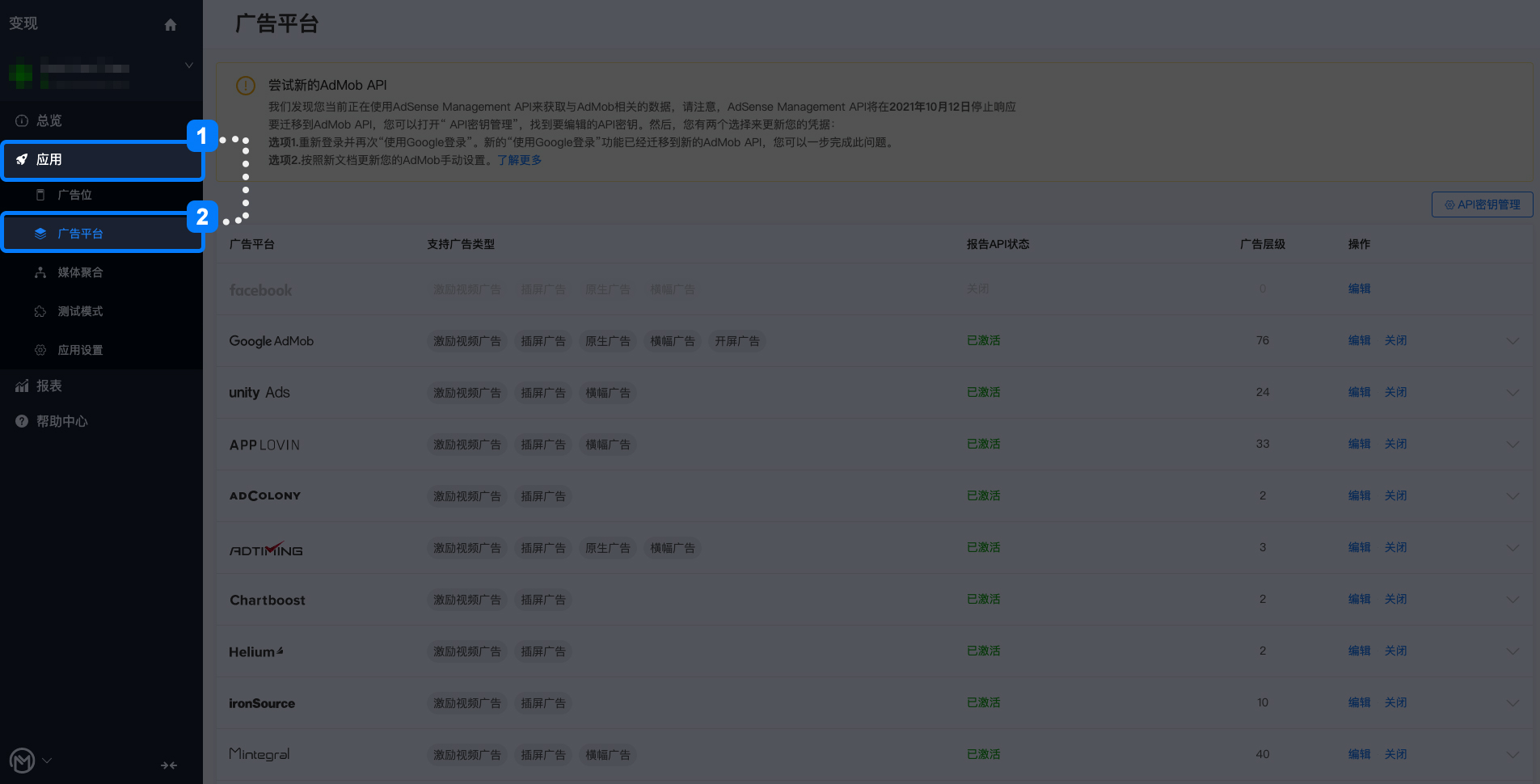Viewport: 1540px width, 784px height.
Task: Expand the account switcher chevron
Action: tap(189, 65)
